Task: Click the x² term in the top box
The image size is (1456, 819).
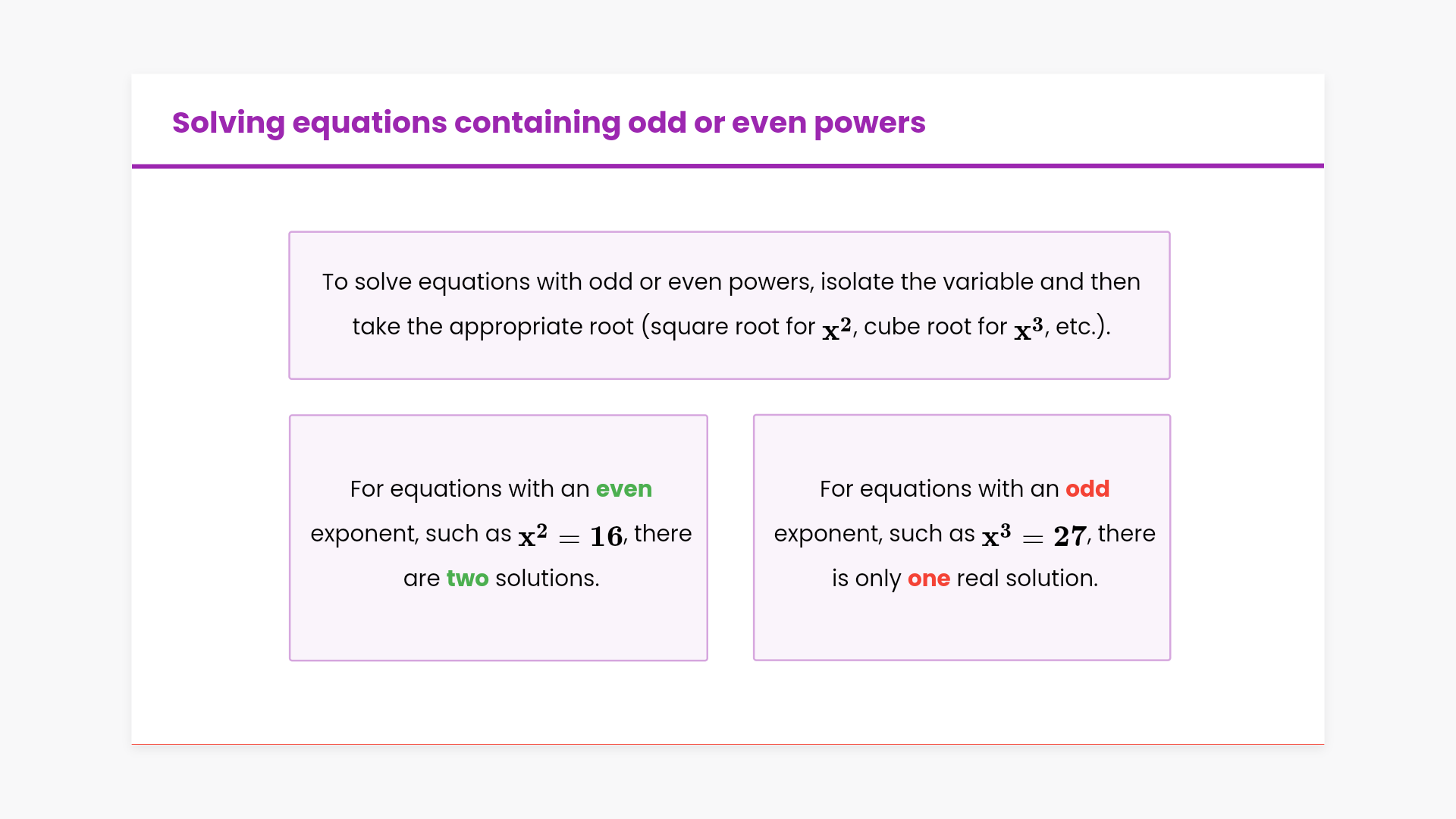Action: point(836,328)
